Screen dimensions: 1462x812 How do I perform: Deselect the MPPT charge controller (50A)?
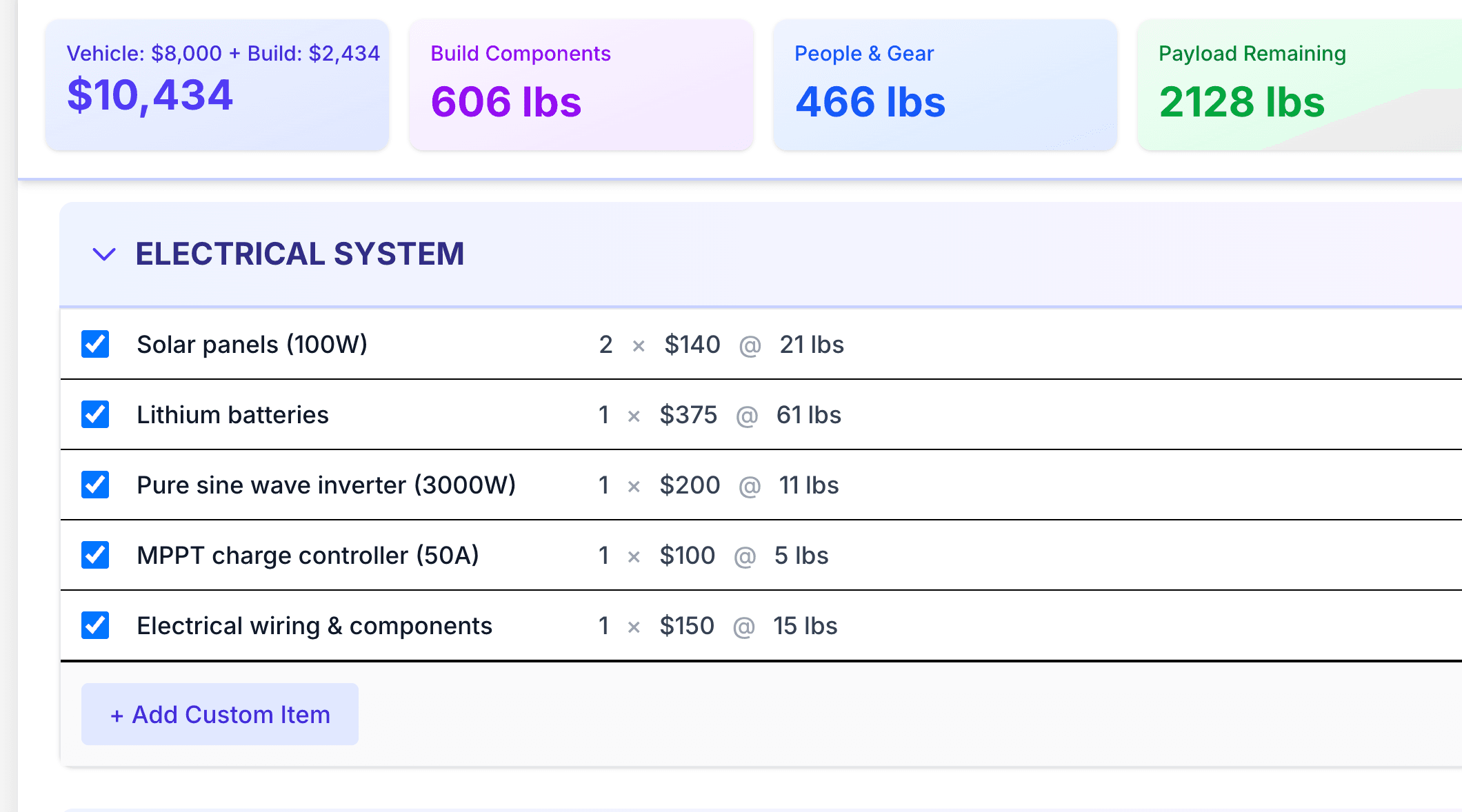pyautogui.click(x=95, y=556)
